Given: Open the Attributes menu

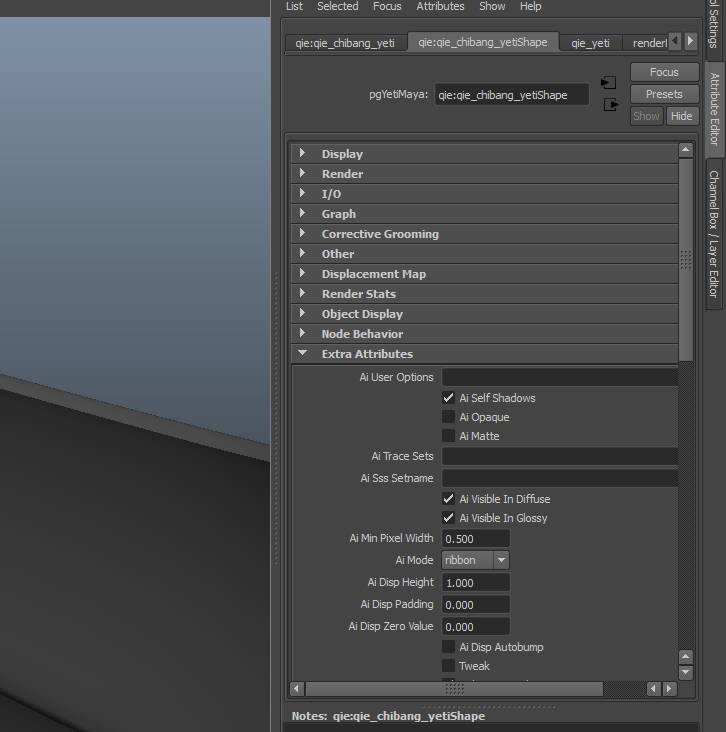Looking at the screenshot, I should (440, 6).
